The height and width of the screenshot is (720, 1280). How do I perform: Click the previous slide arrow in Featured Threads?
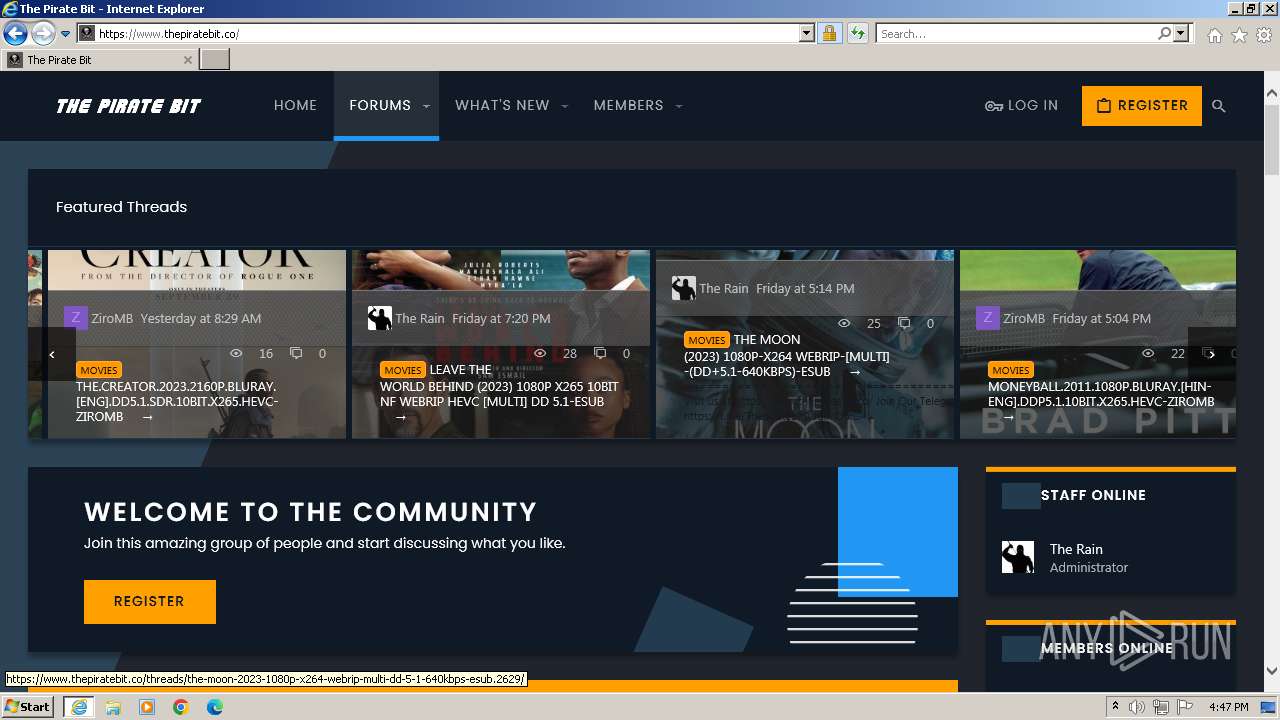tap(52, 354)
